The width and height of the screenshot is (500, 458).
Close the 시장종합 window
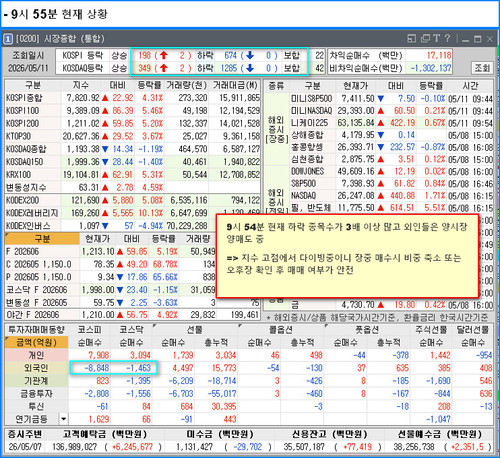(490, 39)
